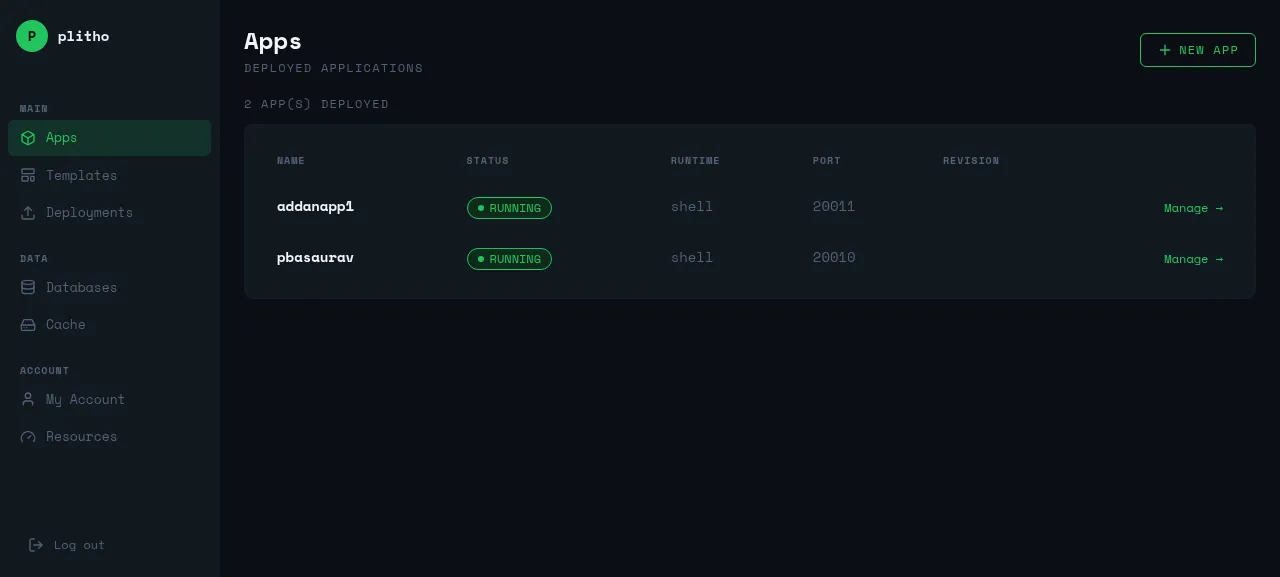This screenshot has width=1280, height=577.
Task: Click the Cache drive icon
Action: coord(28,324)
